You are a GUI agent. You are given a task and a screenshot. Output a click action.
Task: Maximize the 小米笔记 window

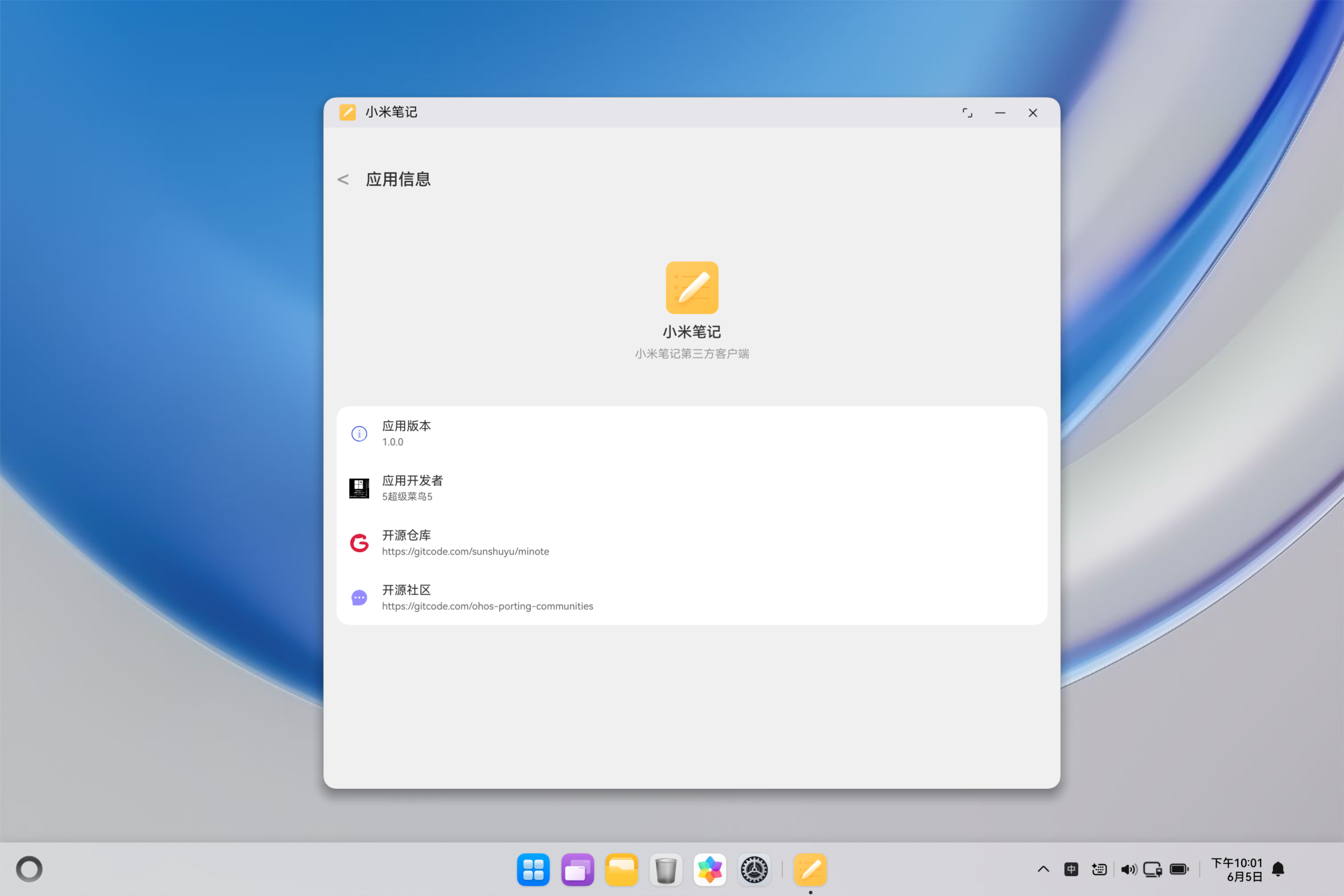(x=967, y=112)
